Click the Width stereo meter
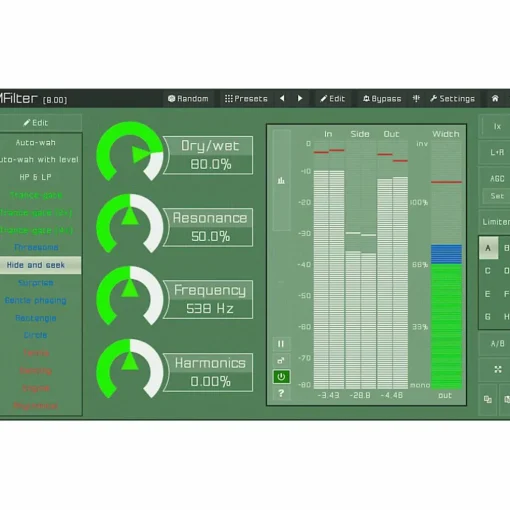This screenshot has width=510, height=510. pos(446,266)
